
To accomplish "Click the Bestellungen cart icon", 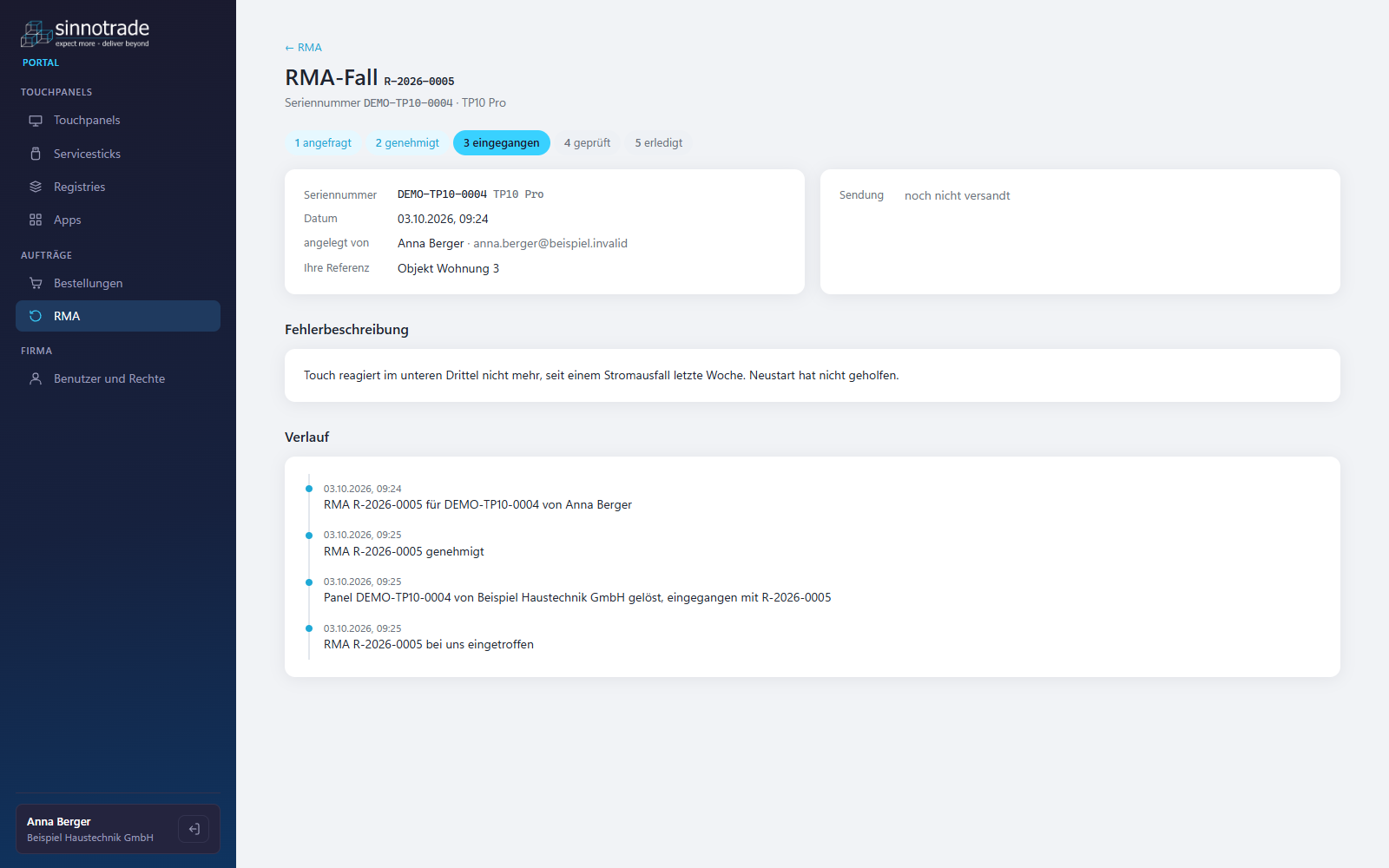I will 36,283.
